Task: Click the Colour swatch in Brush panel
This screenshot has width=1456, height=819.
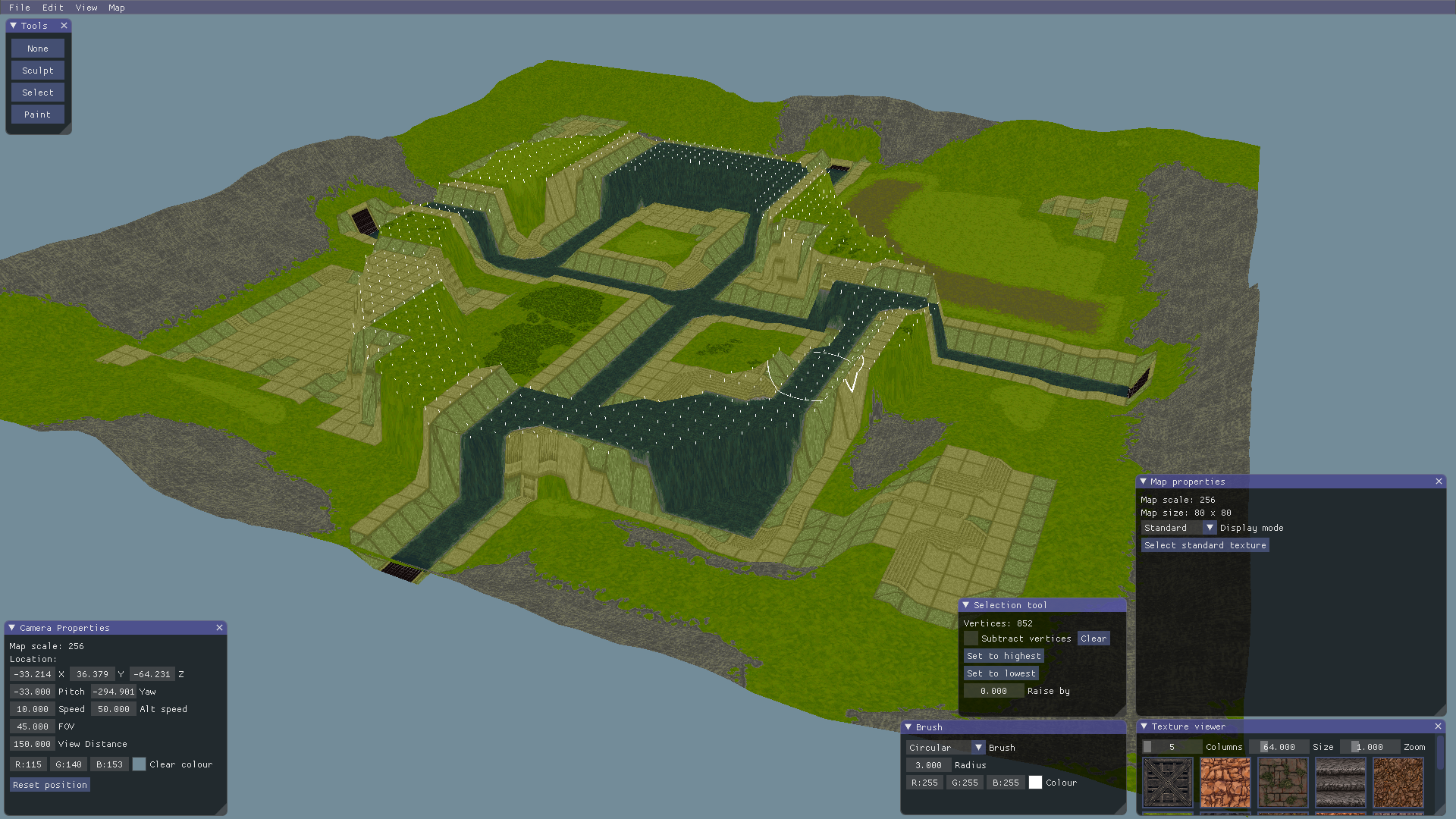Action: (1035, 782)
